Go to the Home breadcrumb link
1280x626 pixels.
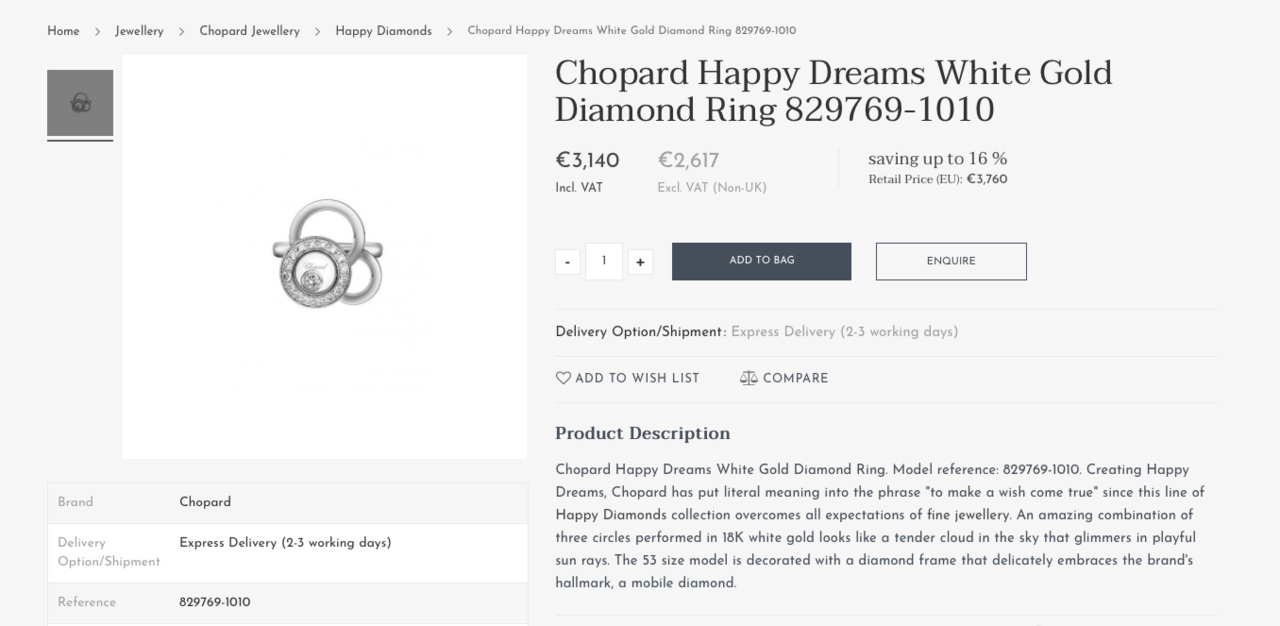63,31
